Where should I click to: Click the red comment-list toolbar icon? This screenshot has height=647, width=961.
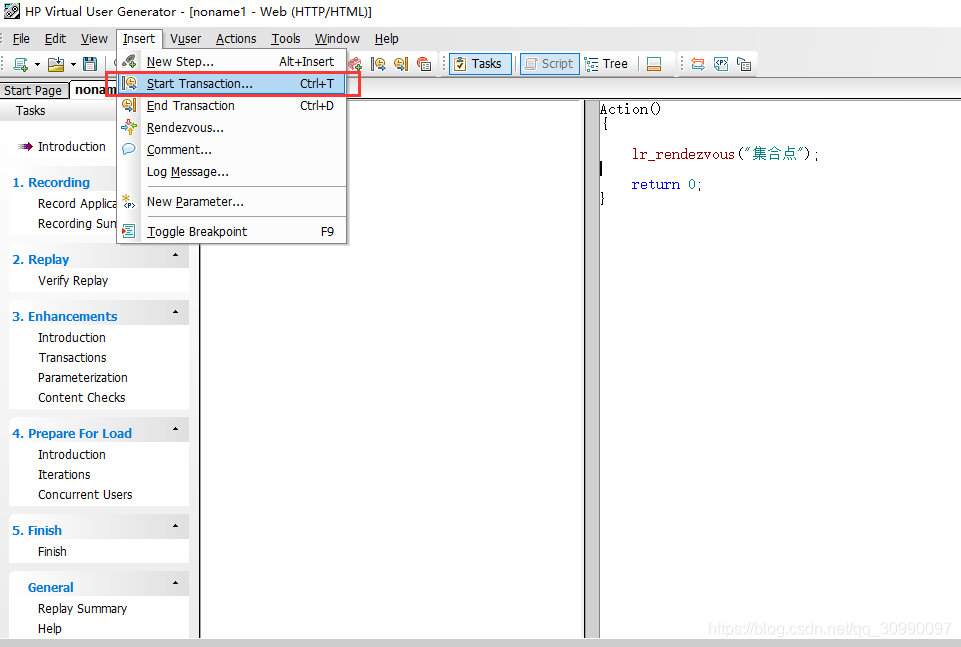tap(424, 64)
